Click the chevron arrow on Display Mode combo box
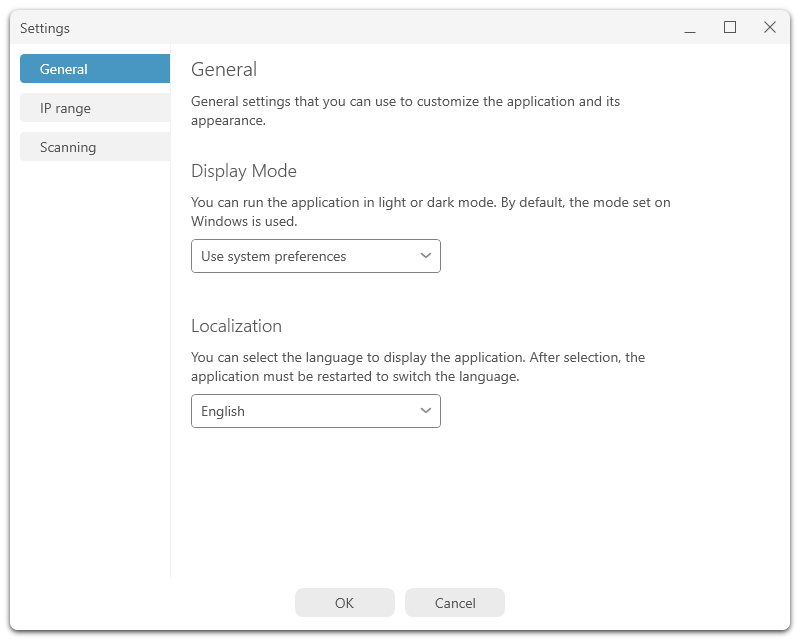800x640 pixels. click(426, 256)
